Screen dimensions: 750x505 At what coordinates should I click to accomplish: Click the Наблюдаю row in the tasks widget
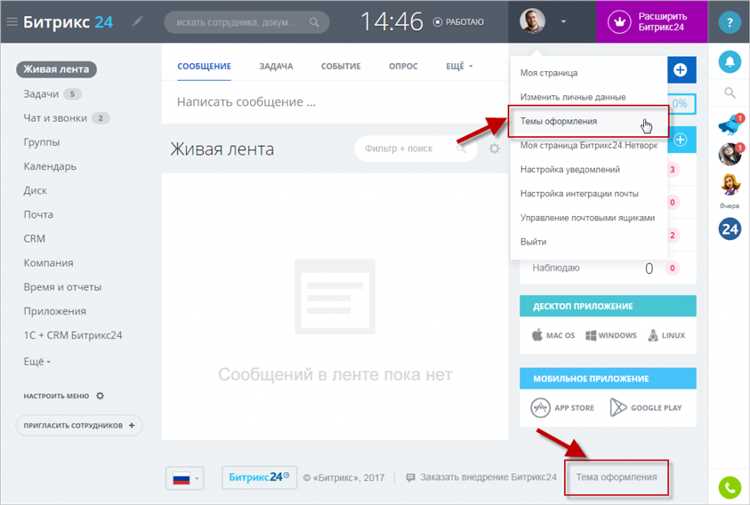tap(607, 268)
